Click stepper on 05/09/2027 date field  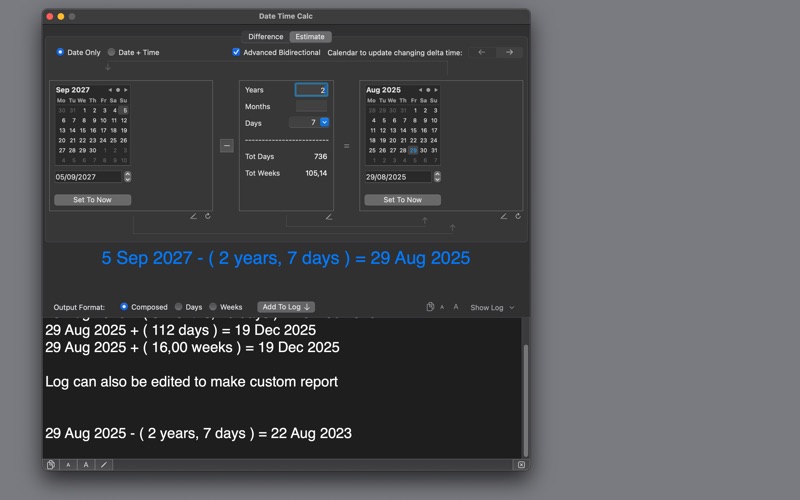click(128, 177)
